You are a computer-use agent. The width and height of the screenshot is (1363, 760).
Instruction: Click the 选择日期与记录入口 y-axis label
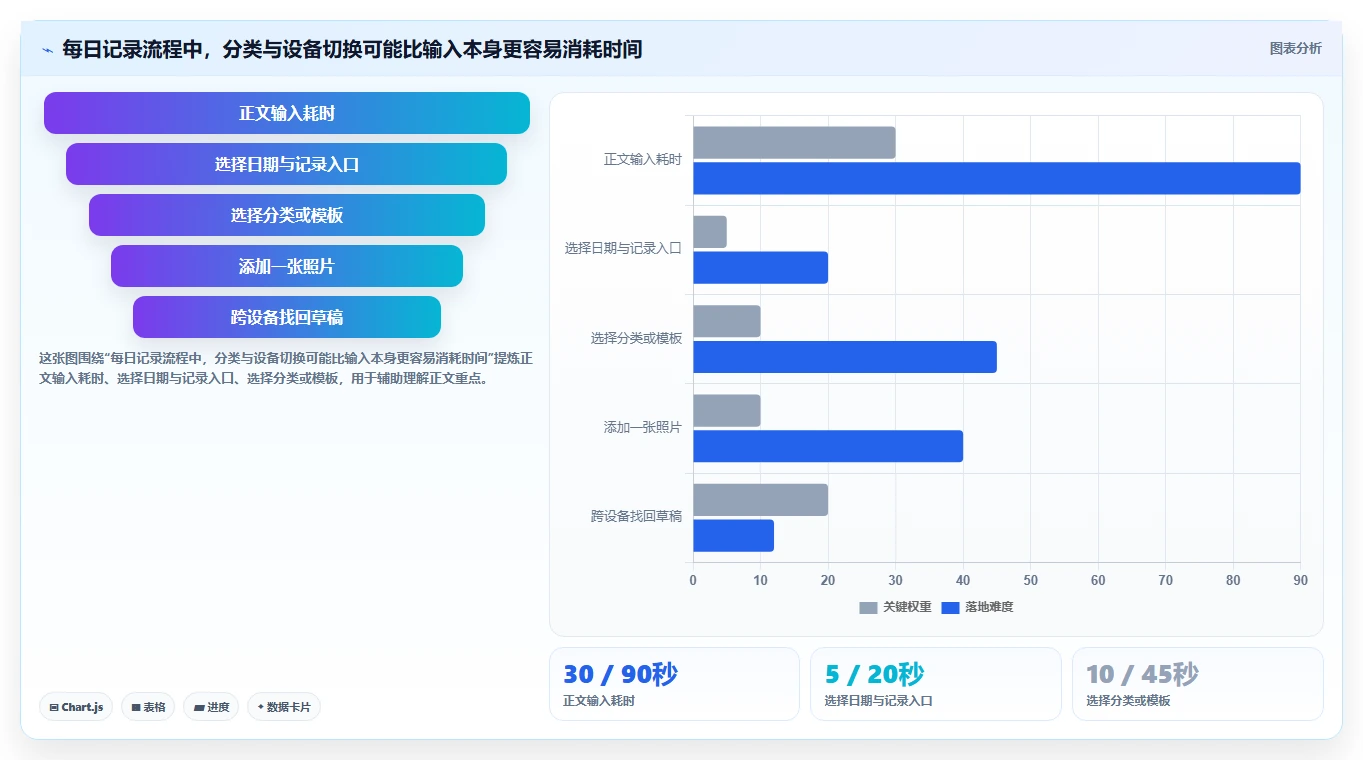coord(623,249)
